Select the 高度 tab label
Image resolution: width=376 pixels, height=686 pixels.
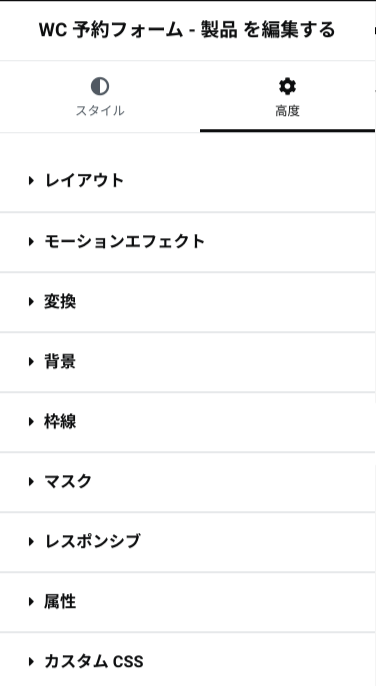pos(287,111)
